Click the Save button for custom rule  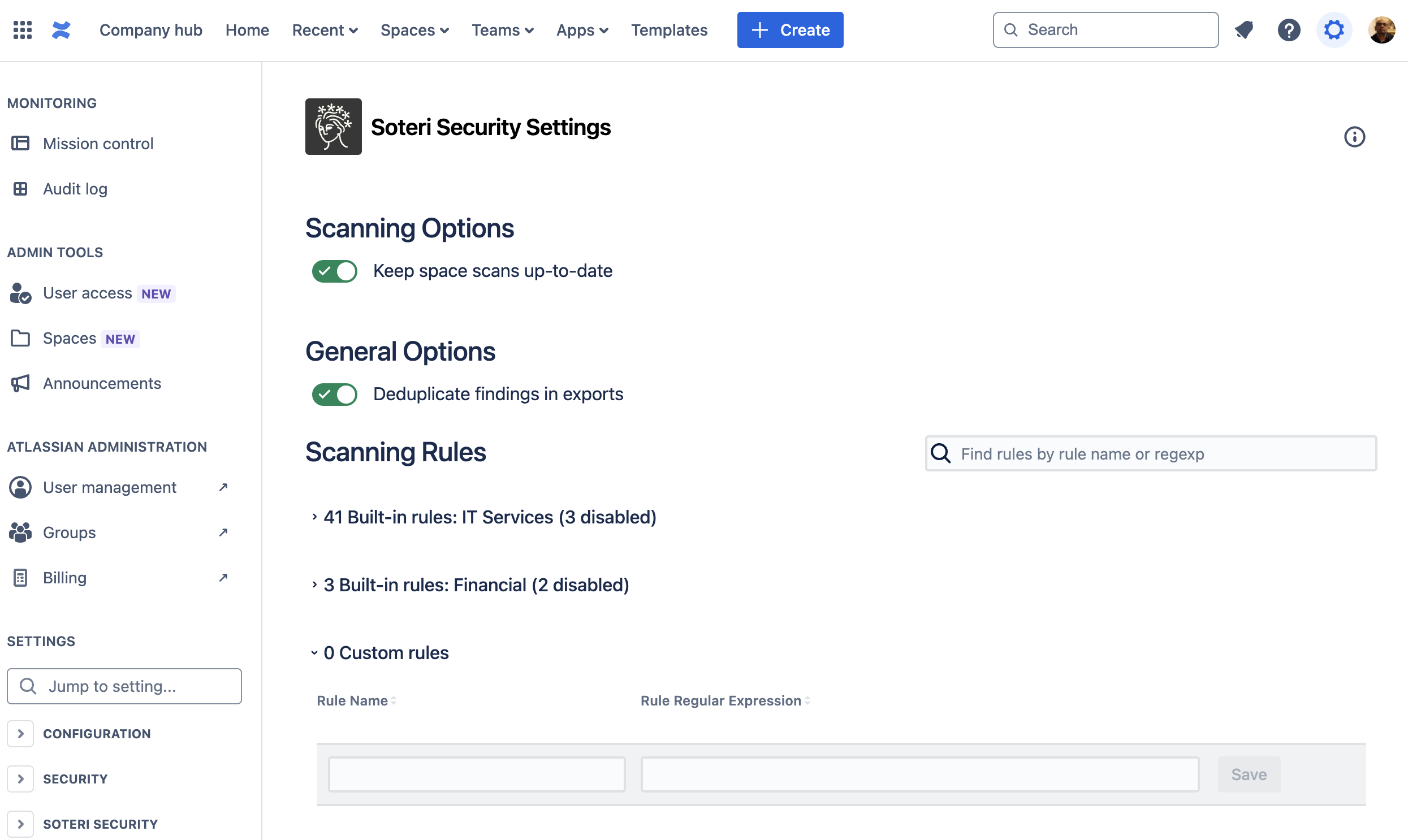1249,775
